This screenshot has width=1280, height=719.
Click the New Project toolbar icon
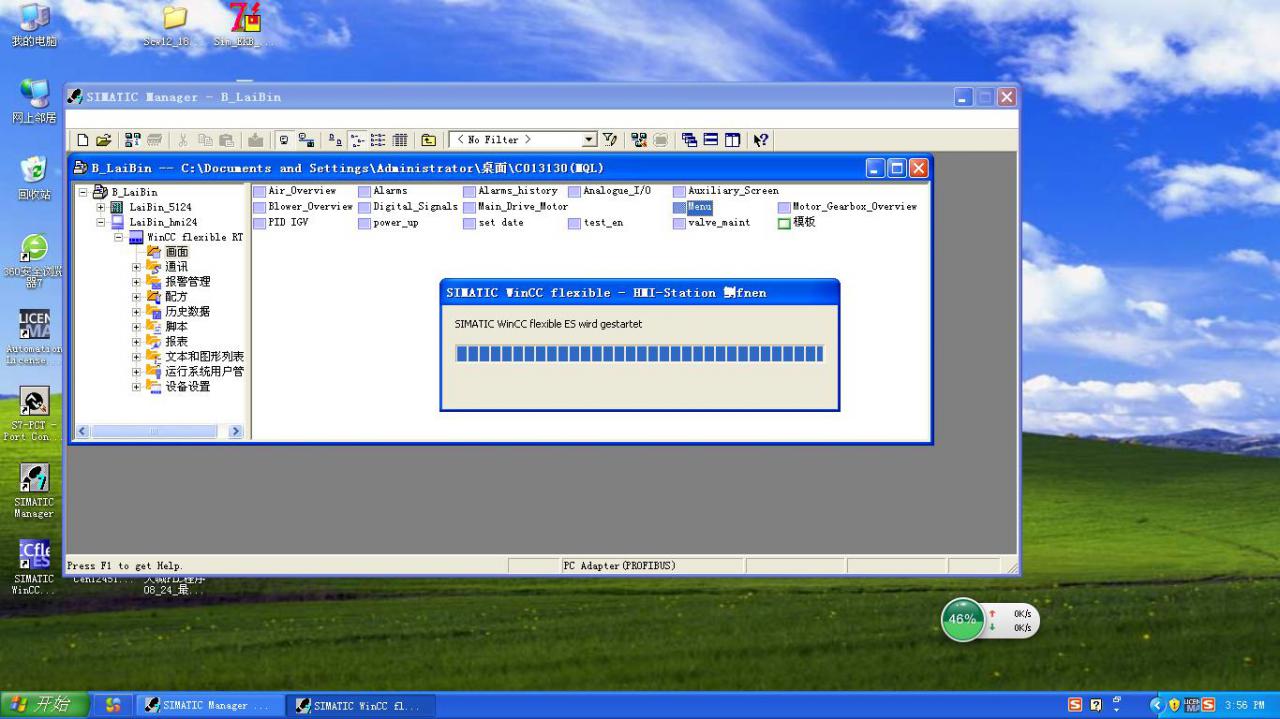tap(83, 140)
